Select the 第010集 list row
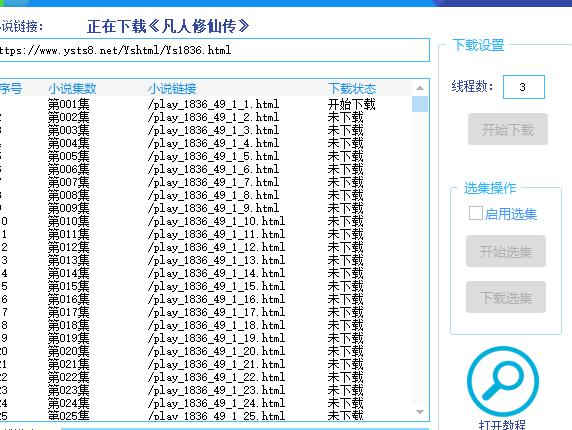The height and width of the screenshot is (430, 572). (x=206, y=221)
